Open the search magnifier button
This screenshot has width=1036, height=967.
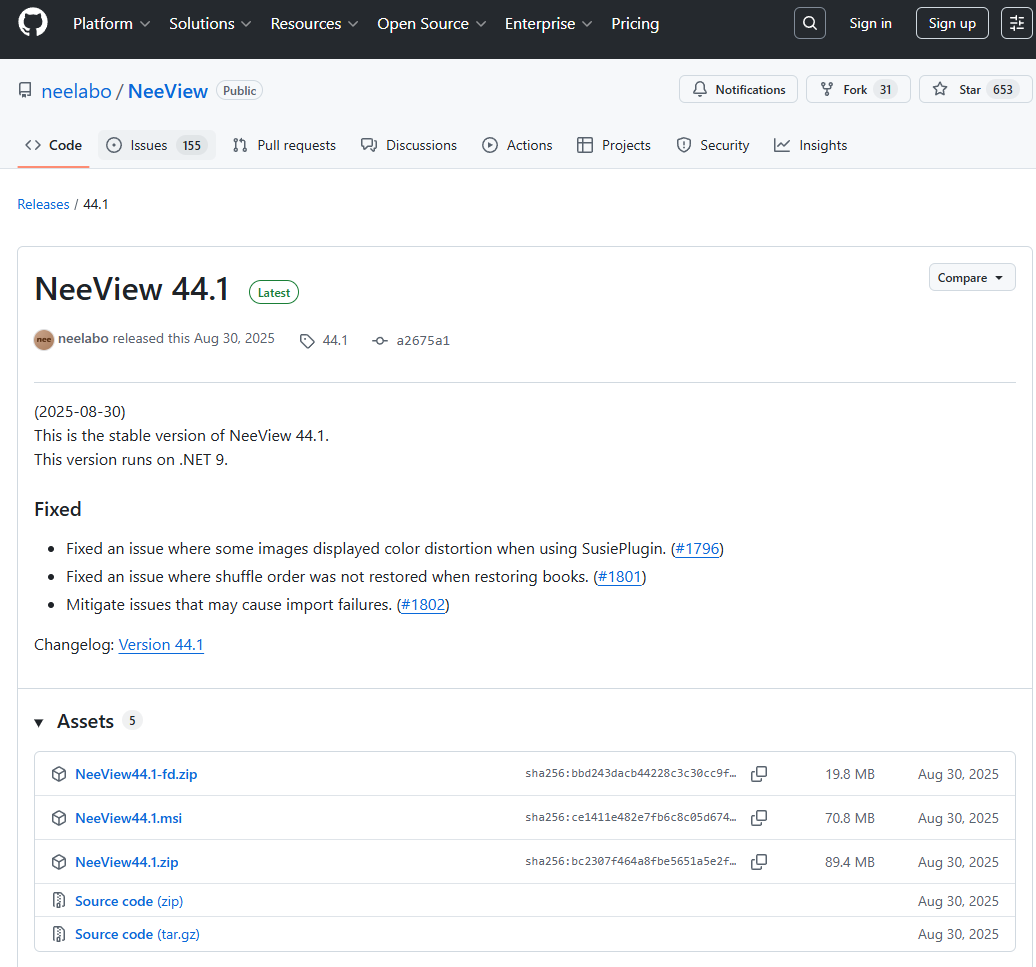[x=810, y=23]
